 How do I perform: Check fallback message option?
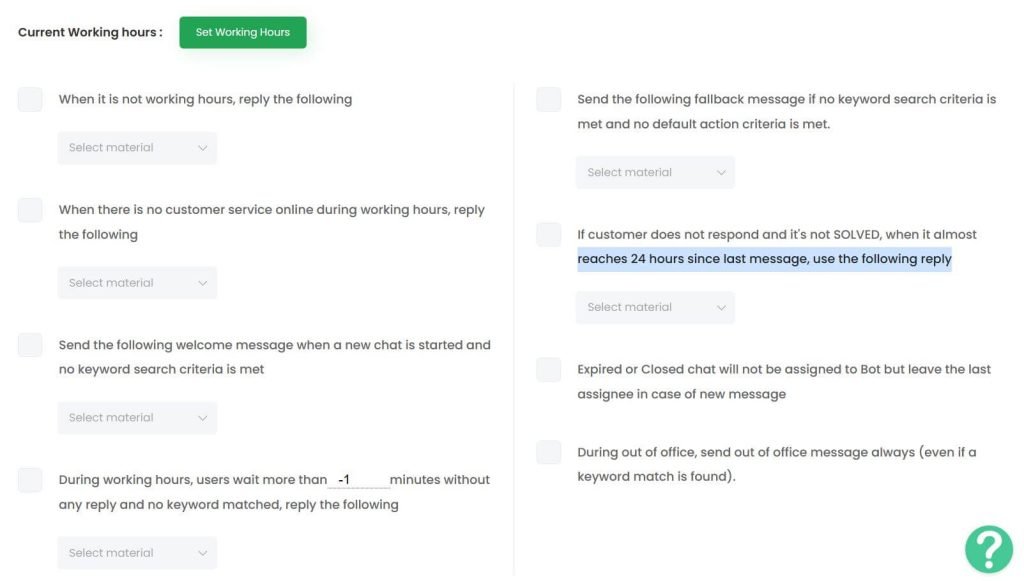click(549, 99)
